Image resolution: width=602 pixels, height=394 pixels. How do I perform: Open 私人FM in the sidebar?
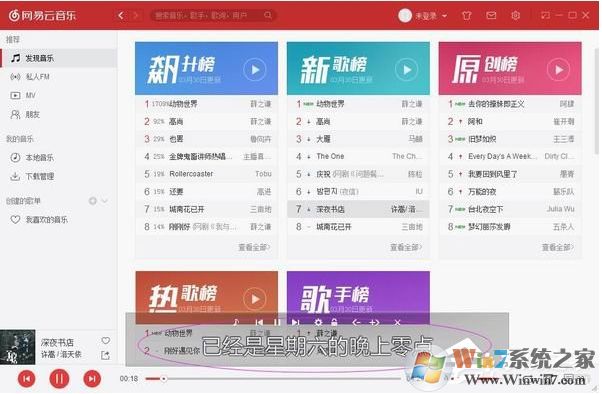[x=58, y=77]
